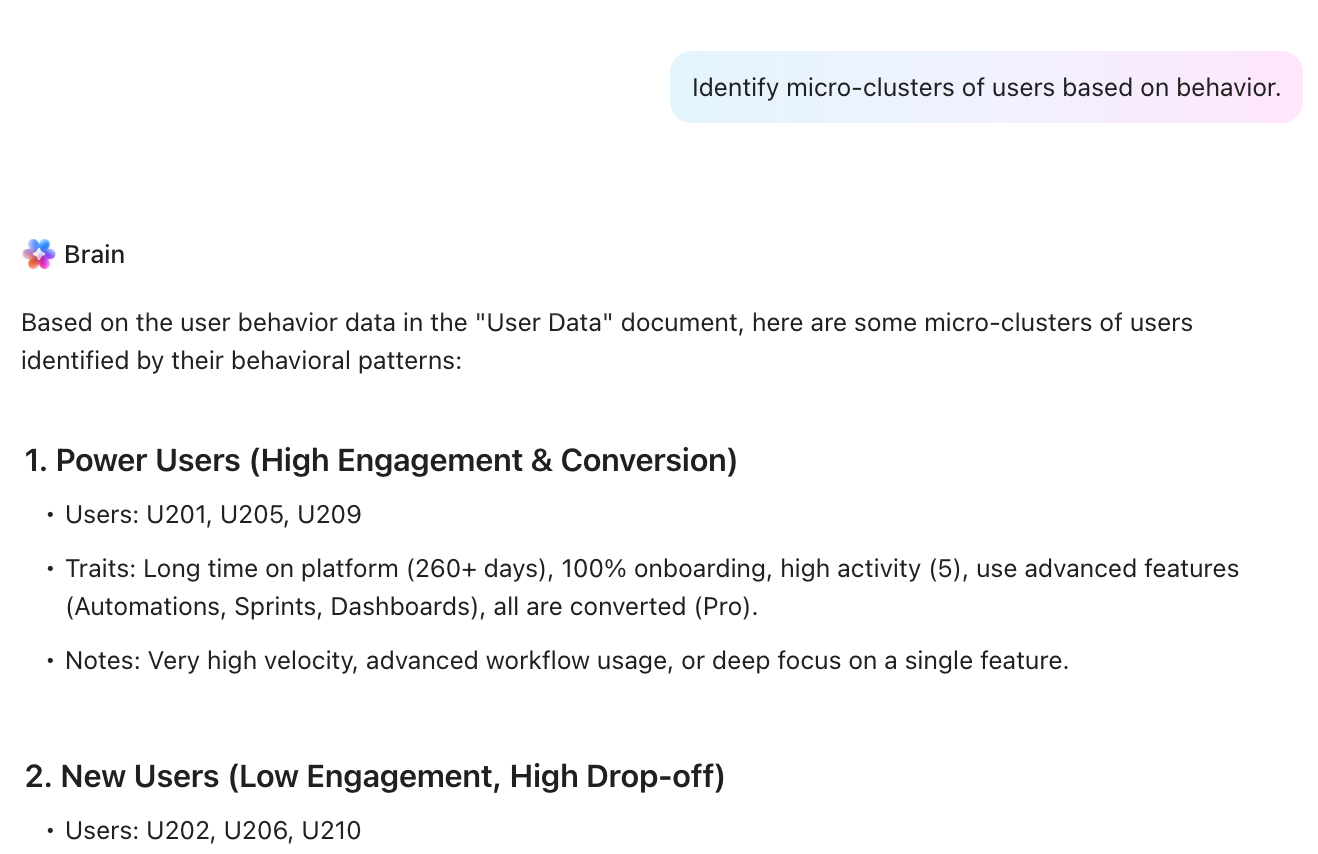Viewport: 1318px width, 854px height.
Task: Click user ID U201 in the list
Action: (x=176, y=515)
